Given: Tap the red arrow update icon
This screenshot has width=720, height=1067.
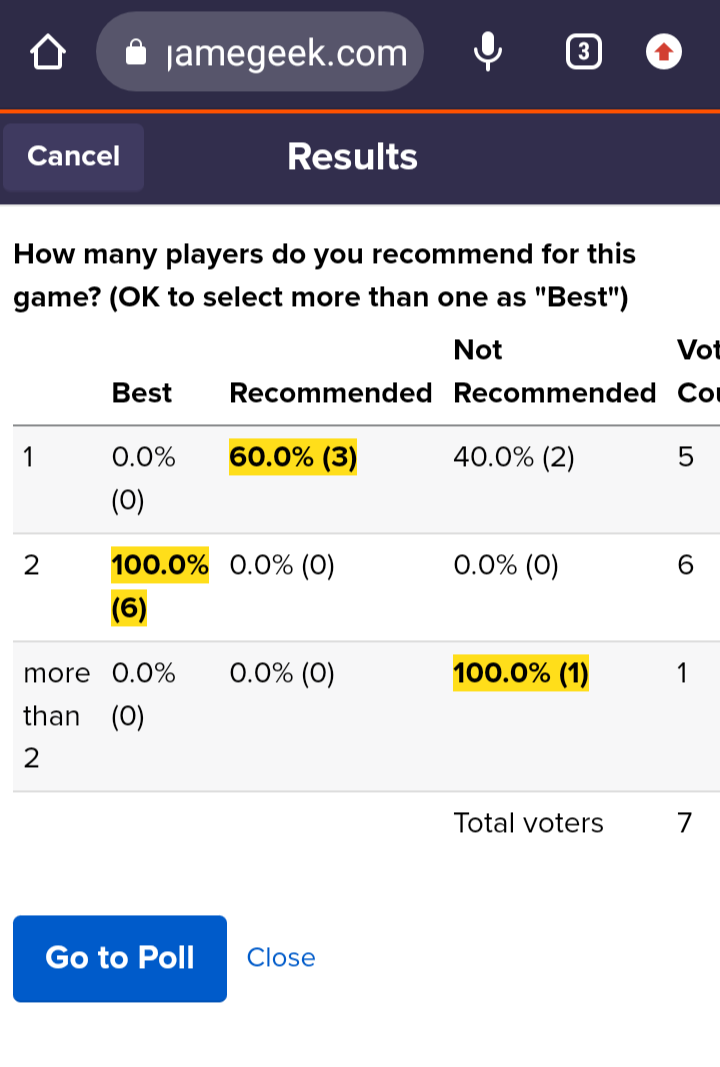Looking at the screenshot, I should (x=664, y=52).
